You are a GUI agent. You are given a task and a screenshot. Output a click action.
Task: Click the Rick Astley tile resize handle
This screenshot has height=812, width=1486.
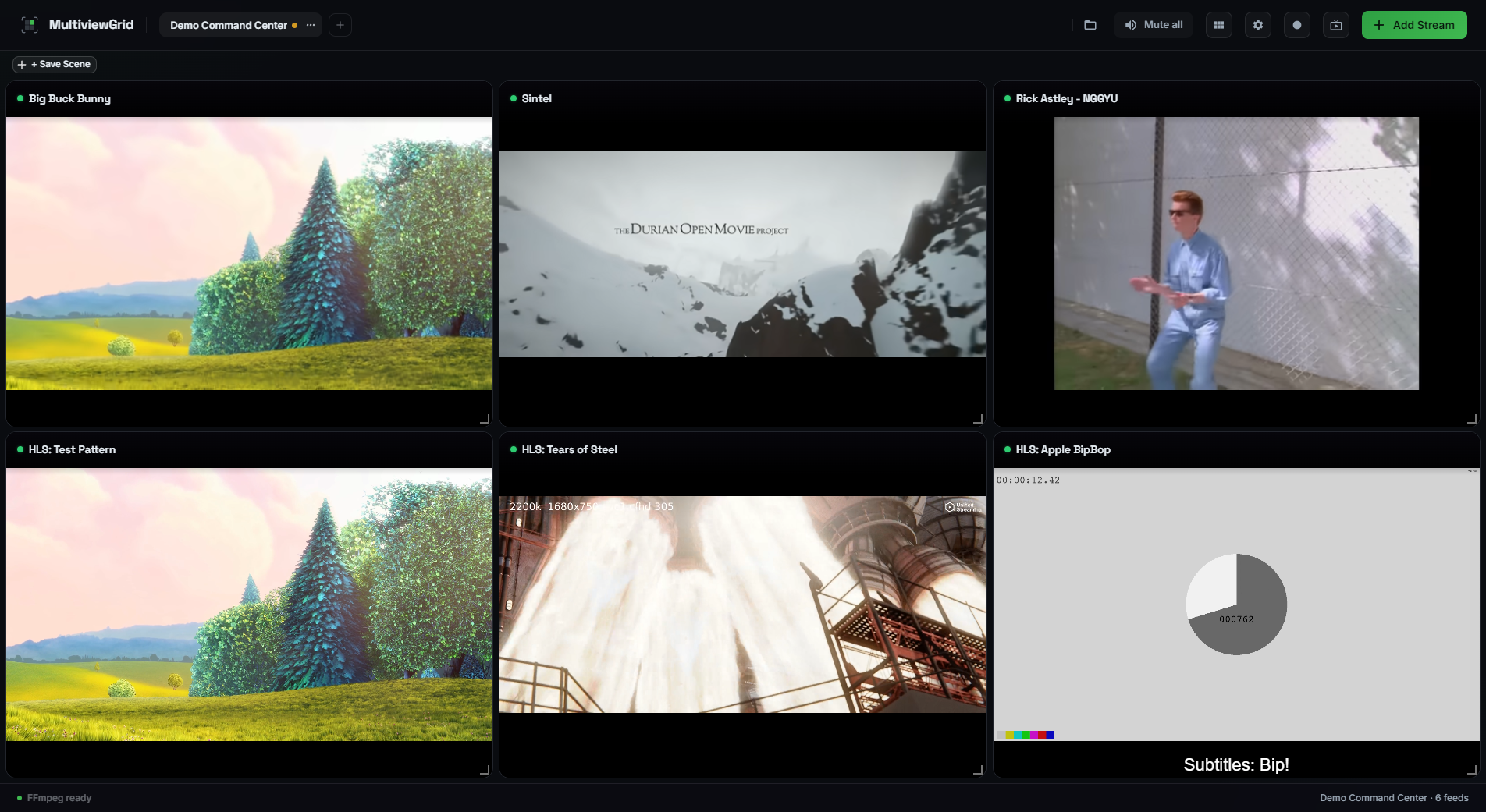point(1472,419)
